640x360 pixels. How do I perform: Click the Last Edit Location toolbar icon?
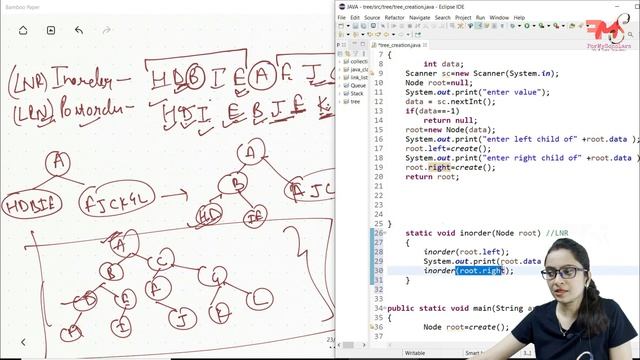(369, 35)
